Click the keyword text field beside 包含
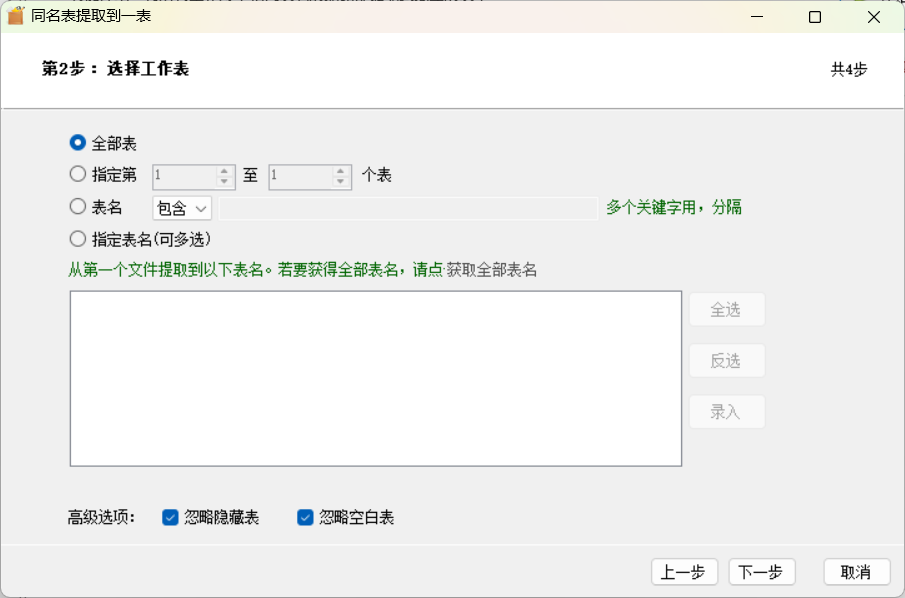 pyautogui.click(x=408, y=208)
